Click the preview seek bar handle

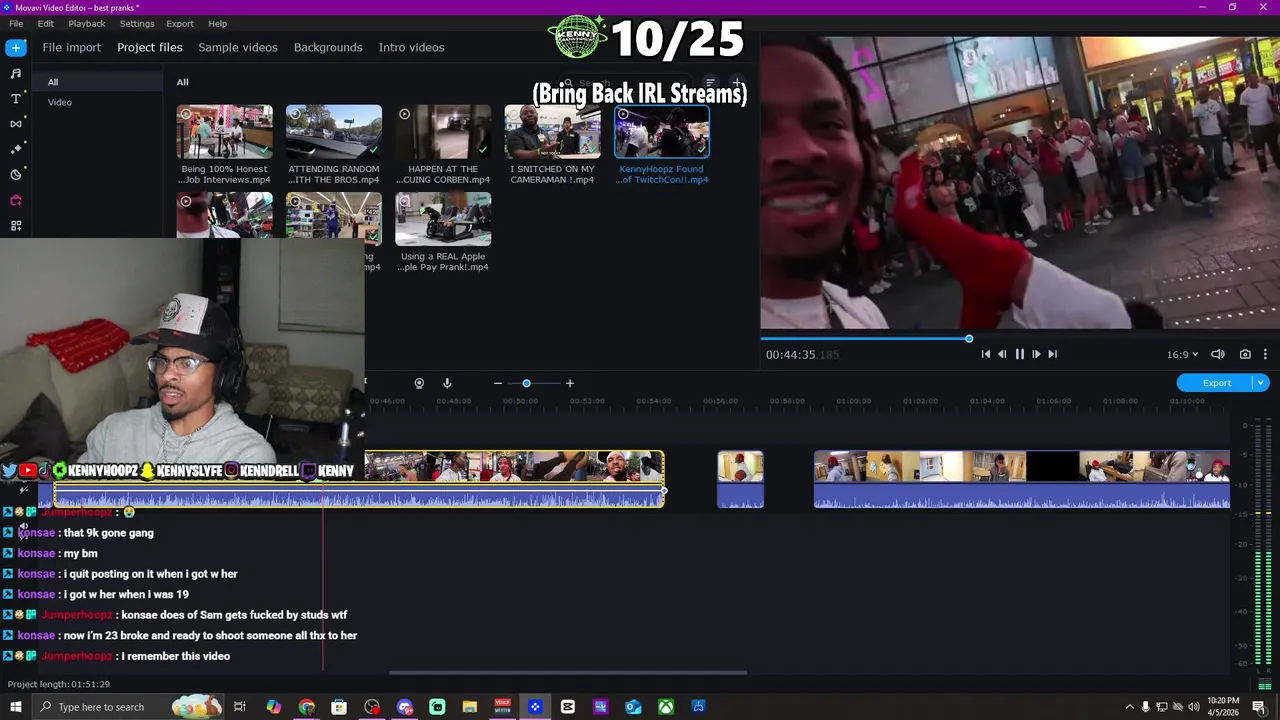969,339
